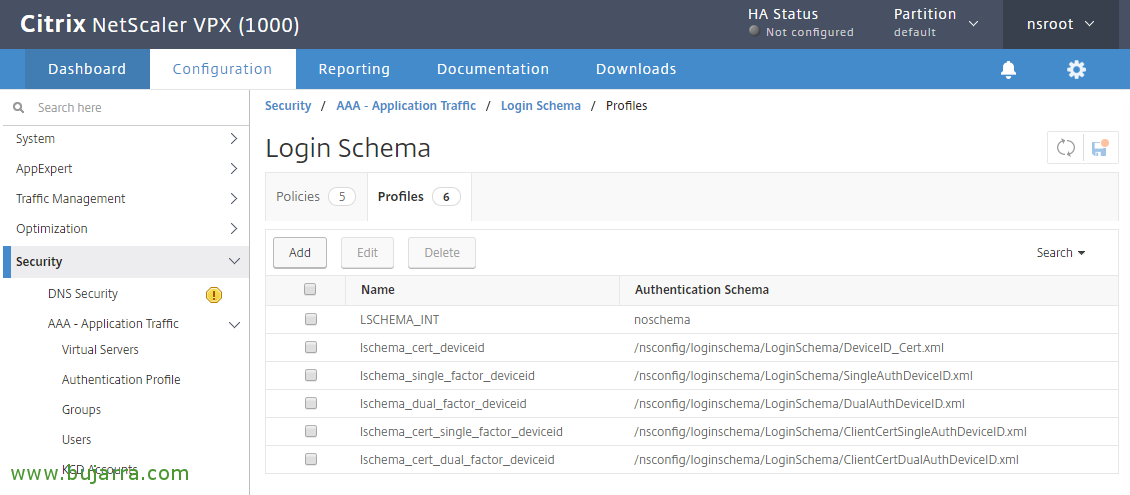The height and width of the screenshot is (495, 1130).
Task: Check the lschema_dual_factor_deviceid row checkbox
Action: [x=310, y=403]
